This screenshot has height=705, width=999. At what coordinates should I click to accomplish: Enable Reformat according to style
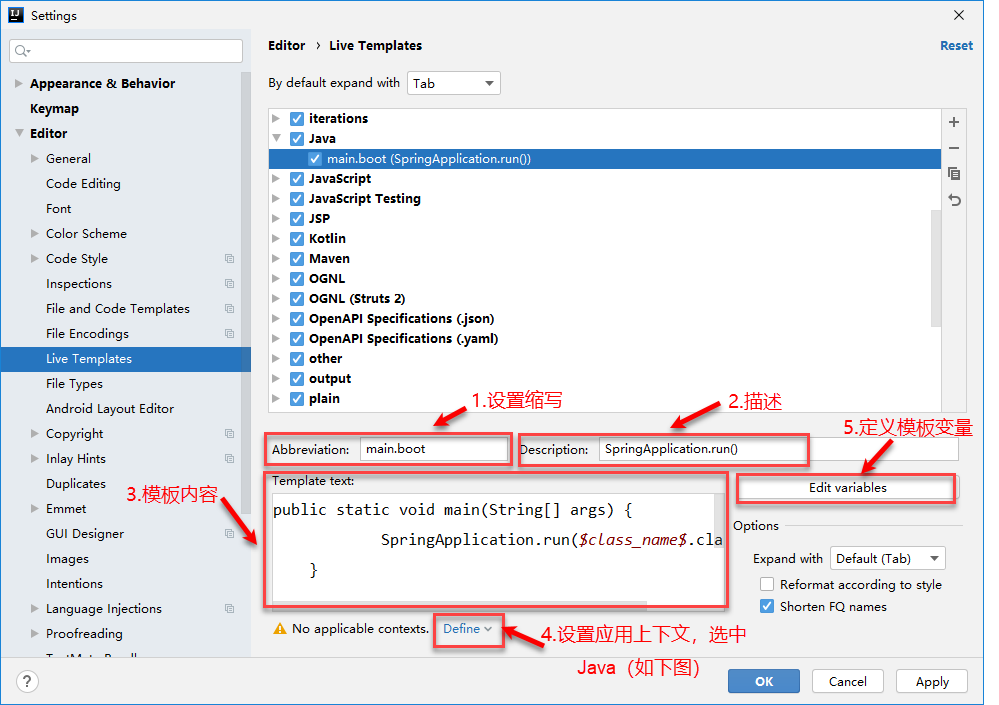point(767,585)
